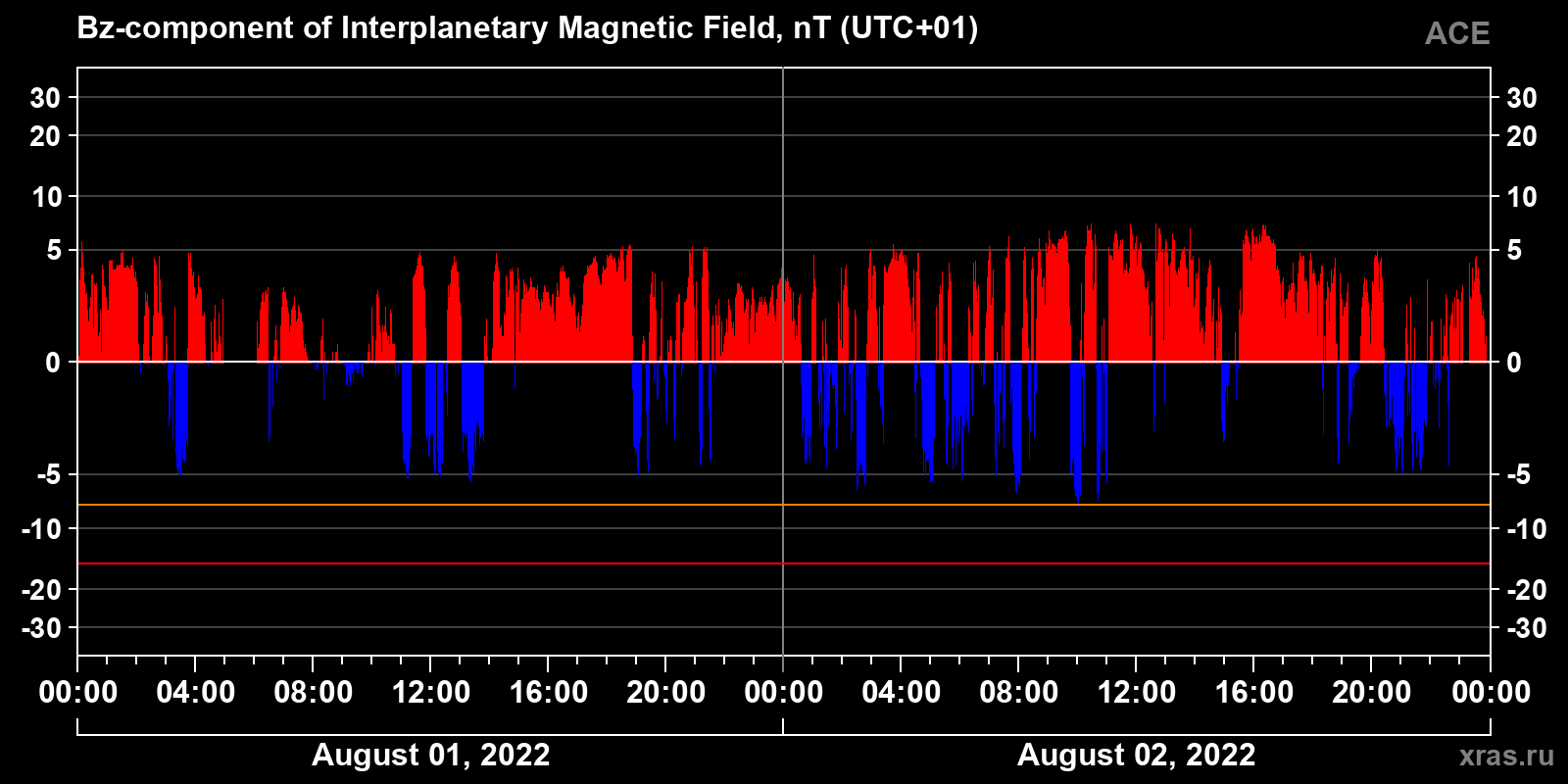
Task: Click the chart title about Bz-component
Action: click(x=527, y=28)
